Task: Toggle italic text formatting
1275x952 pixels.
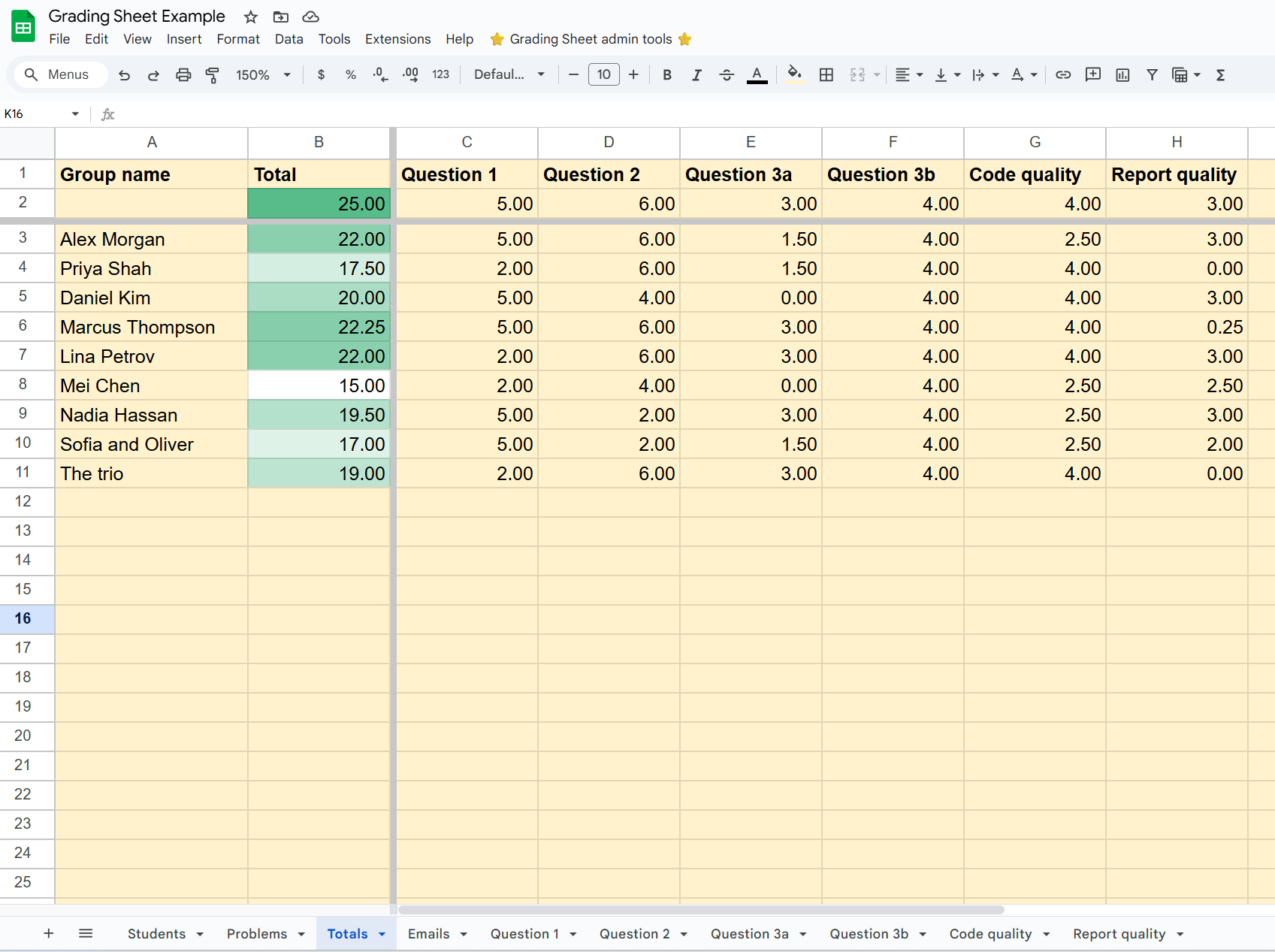Action: pyautogui.click(x=696, y=74)
